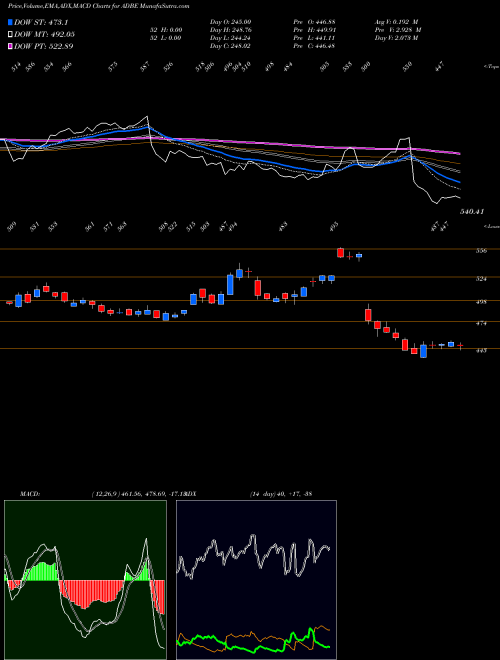The width and height of the screenshot is (500, 660).
Task: Click the MACD histogram panel
Action: tap(85, 580)
